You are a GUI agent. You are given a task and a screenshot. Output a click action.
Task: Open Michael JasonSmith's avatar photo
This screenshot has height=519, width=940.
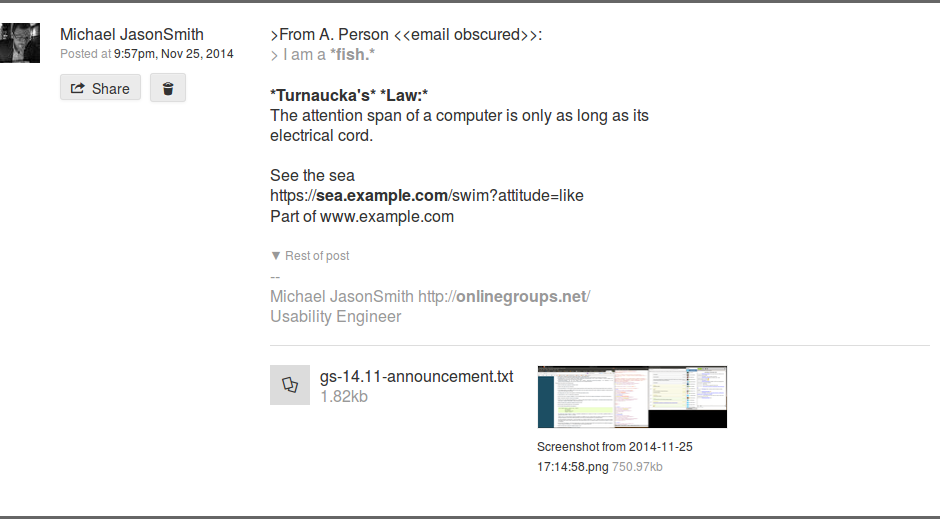(x=20, y=43)
